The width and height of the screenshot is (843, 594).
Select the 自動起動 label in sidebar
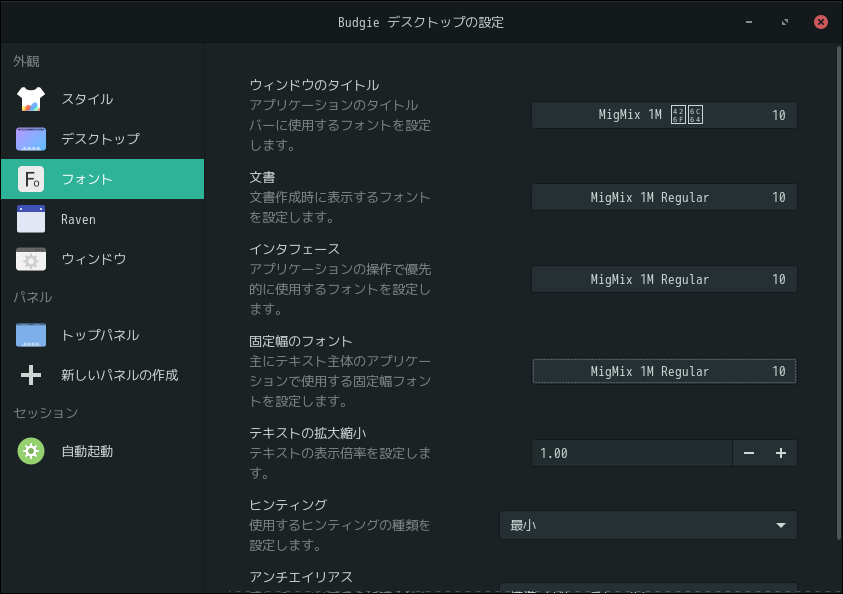click(x=87, y=451)
